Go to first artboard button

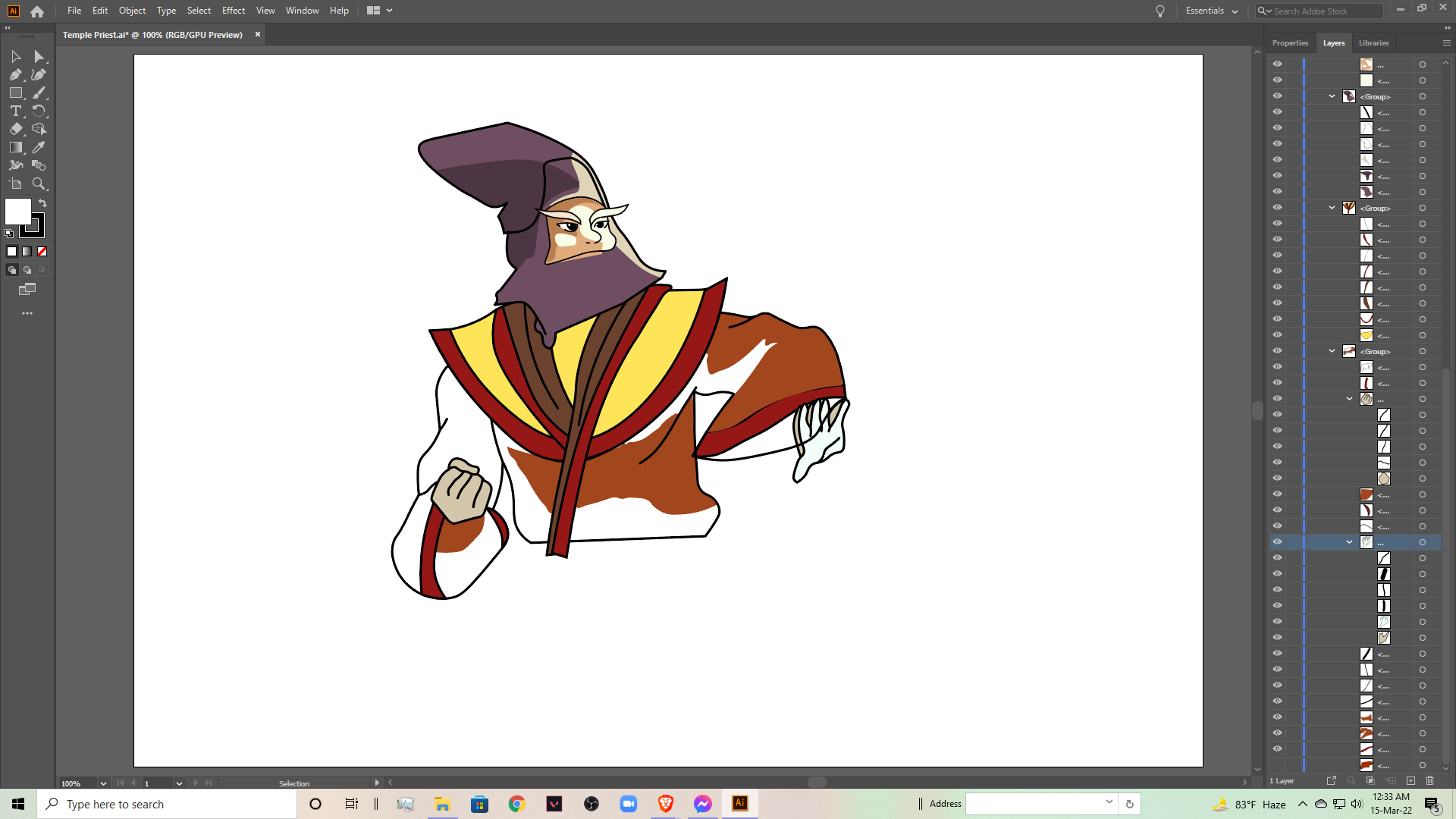[121, 783]
